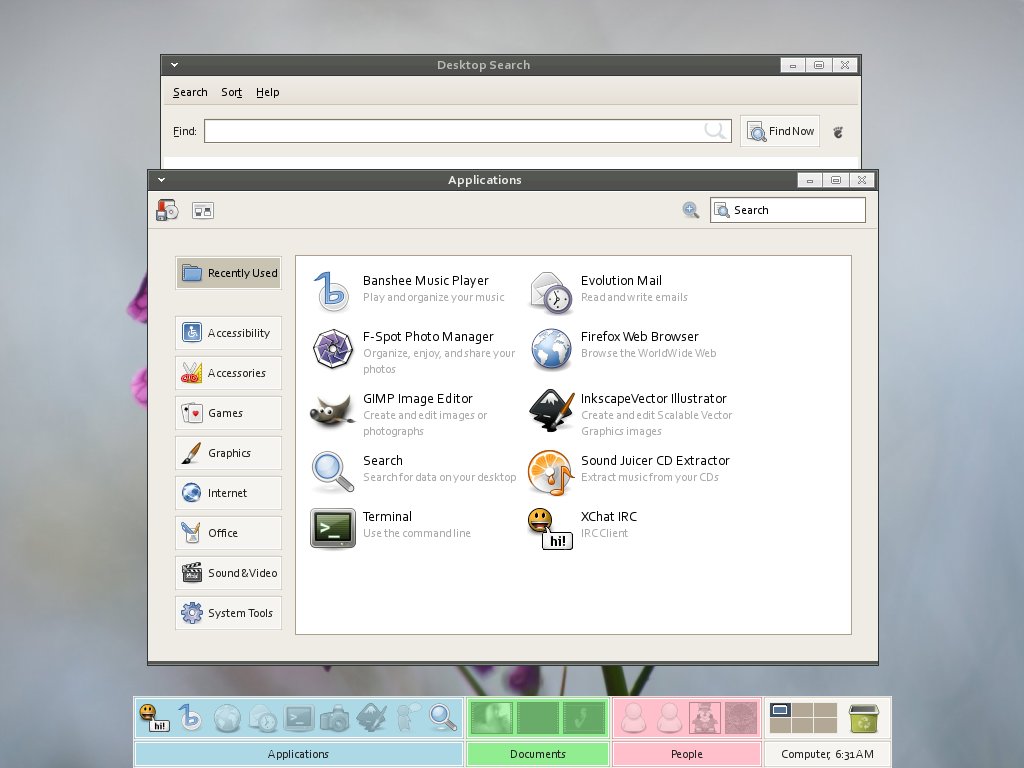Click the zoom-in magnifier icon beside Search field

691,210
